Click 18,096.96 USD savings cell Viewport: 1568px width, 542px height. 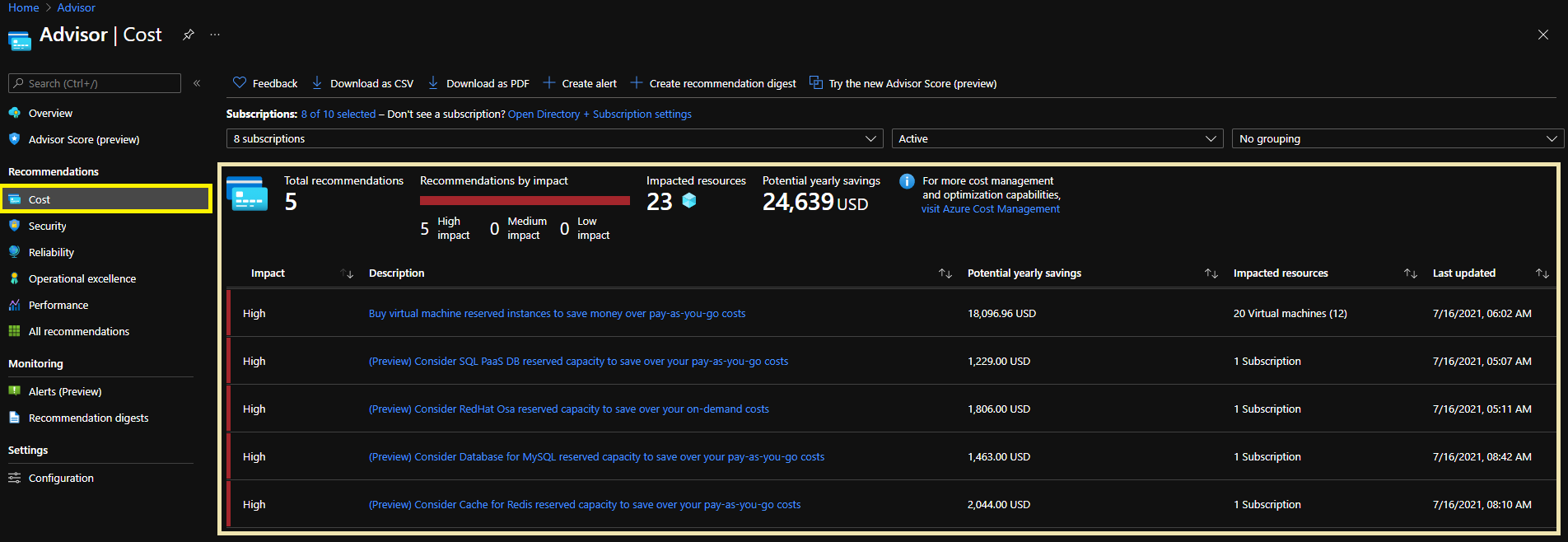[1001, 314]
